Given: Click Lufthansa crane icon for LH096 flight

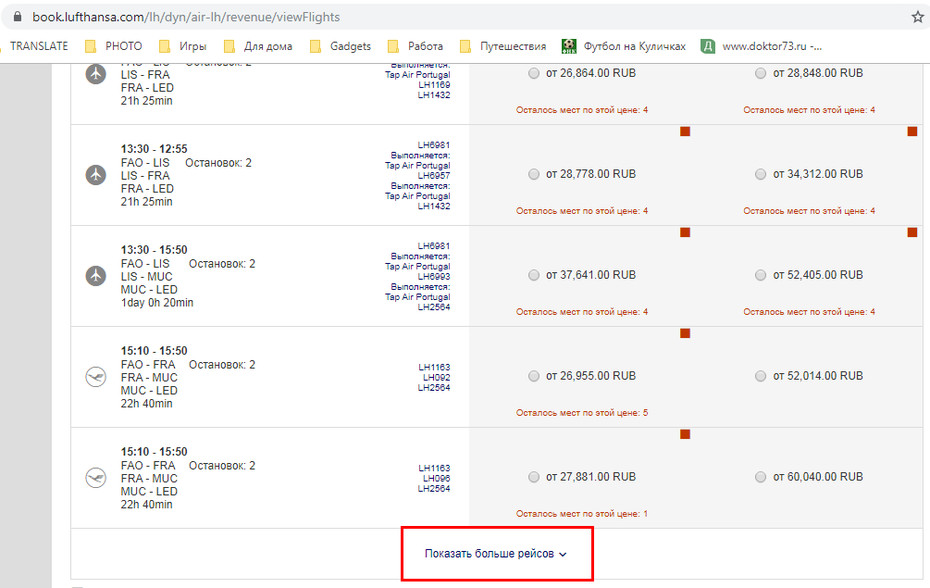Looking at the screenshot, I should [x=95, y=477].
